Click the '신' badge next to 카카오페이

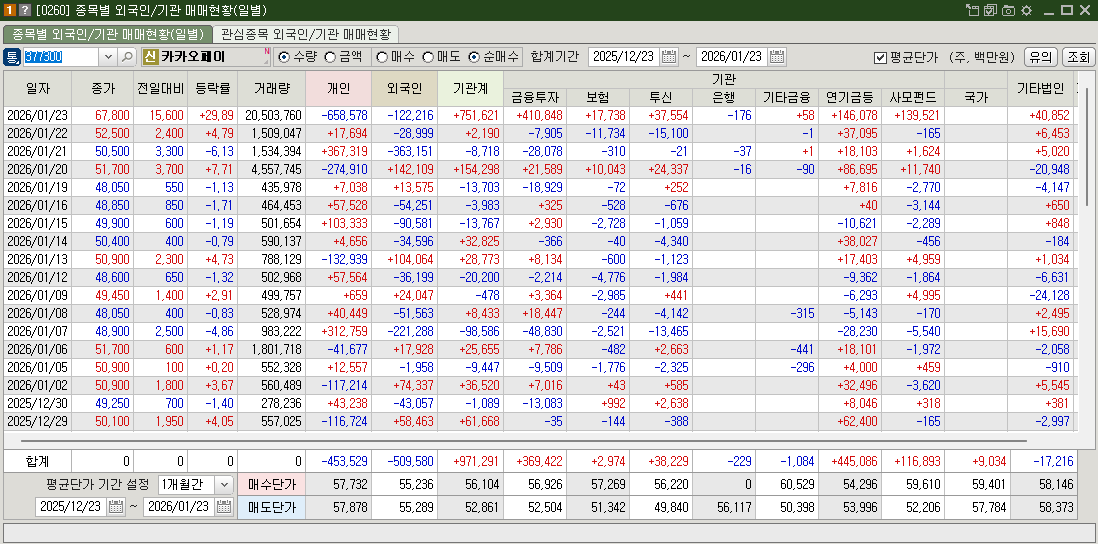150,57
